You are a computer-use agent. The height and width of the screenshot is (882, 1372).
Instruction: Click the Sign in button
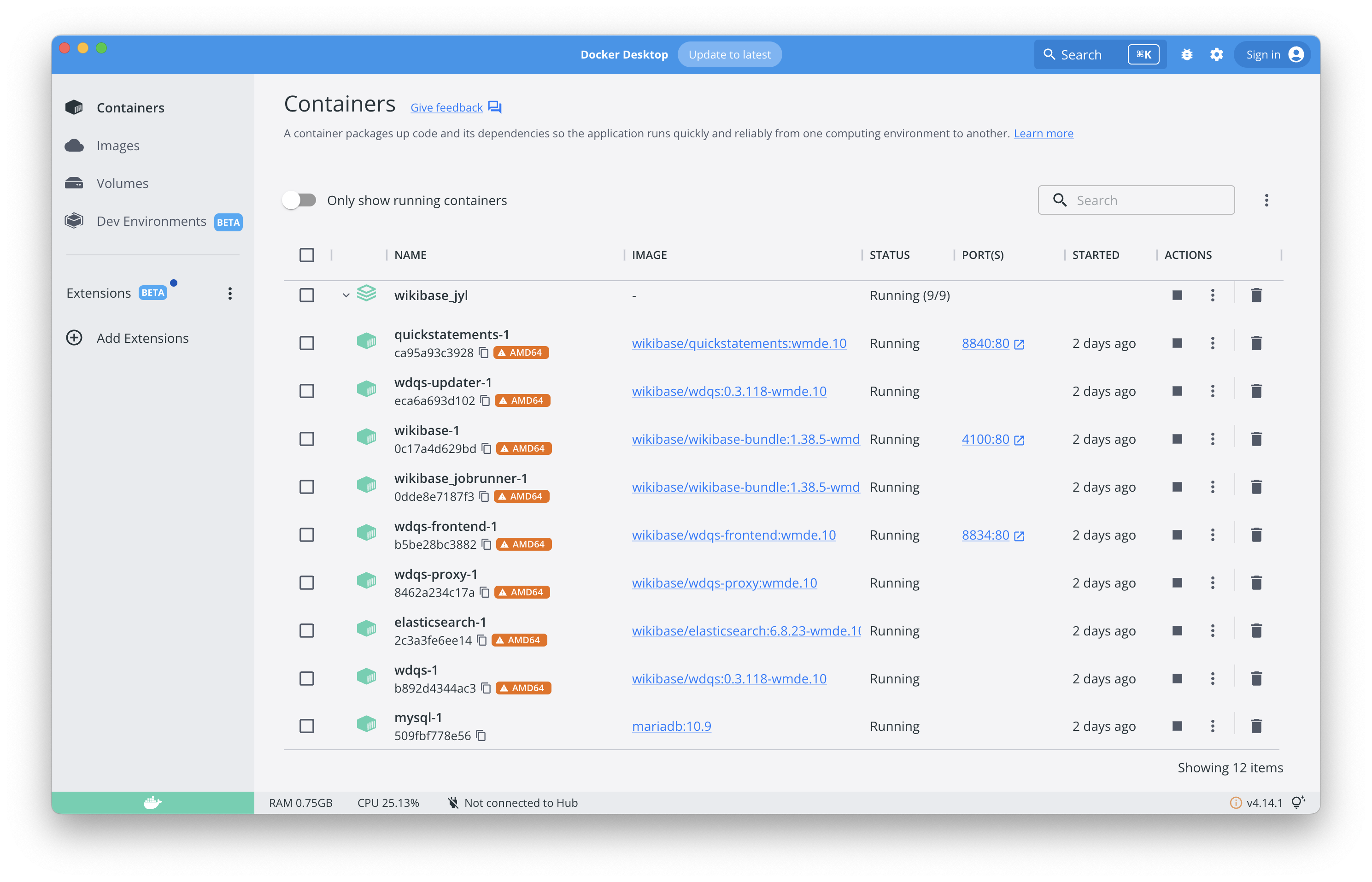pyautogui.click(x=1272, y=54)
